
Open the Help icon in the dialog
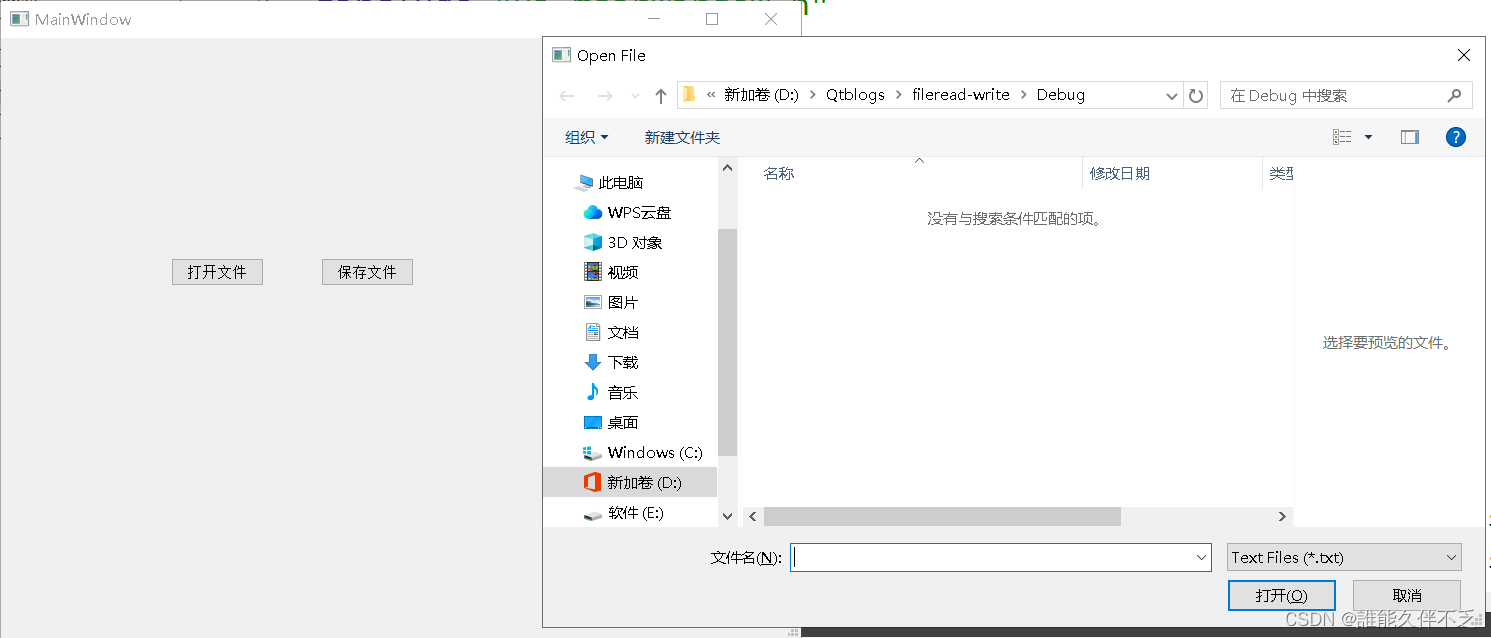click(x=1455, y=137)
